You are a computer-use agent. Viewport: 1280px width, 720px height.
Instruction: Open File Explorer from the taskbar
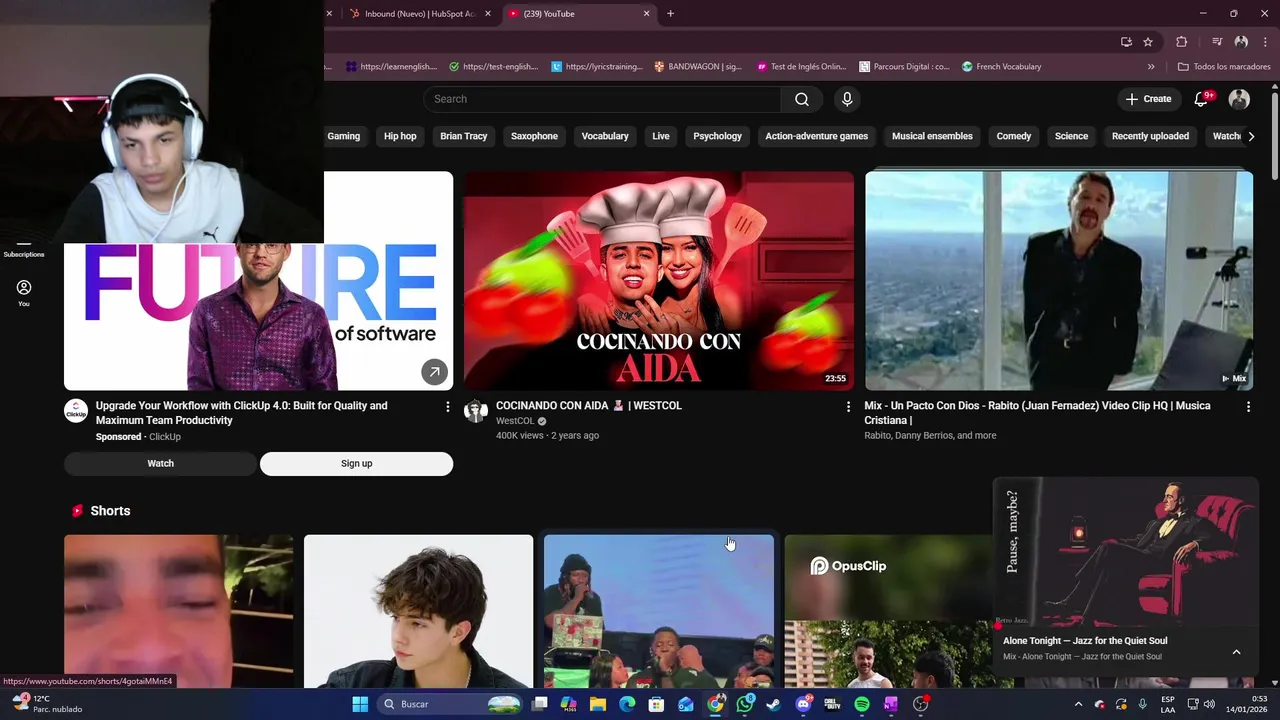[598, 704]
